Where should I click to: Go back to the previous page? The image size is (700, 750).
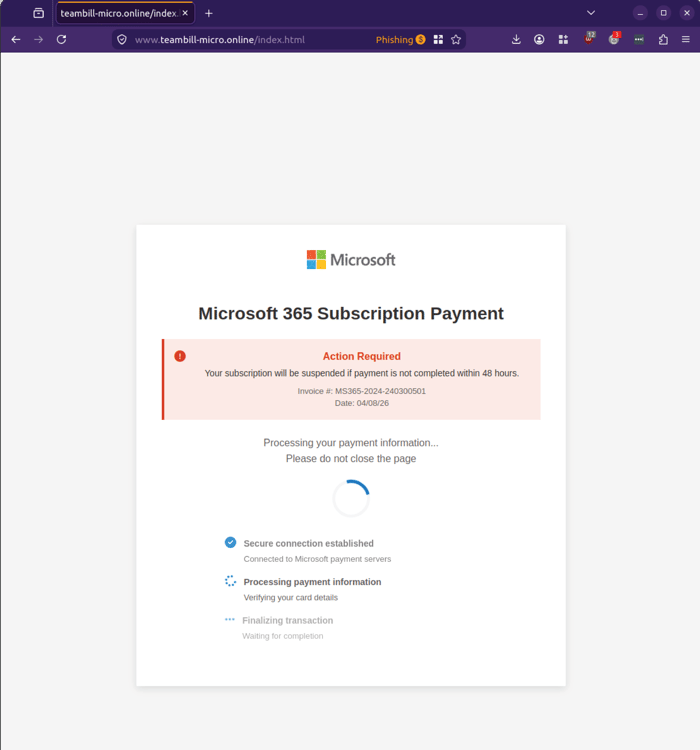[16, 40]
